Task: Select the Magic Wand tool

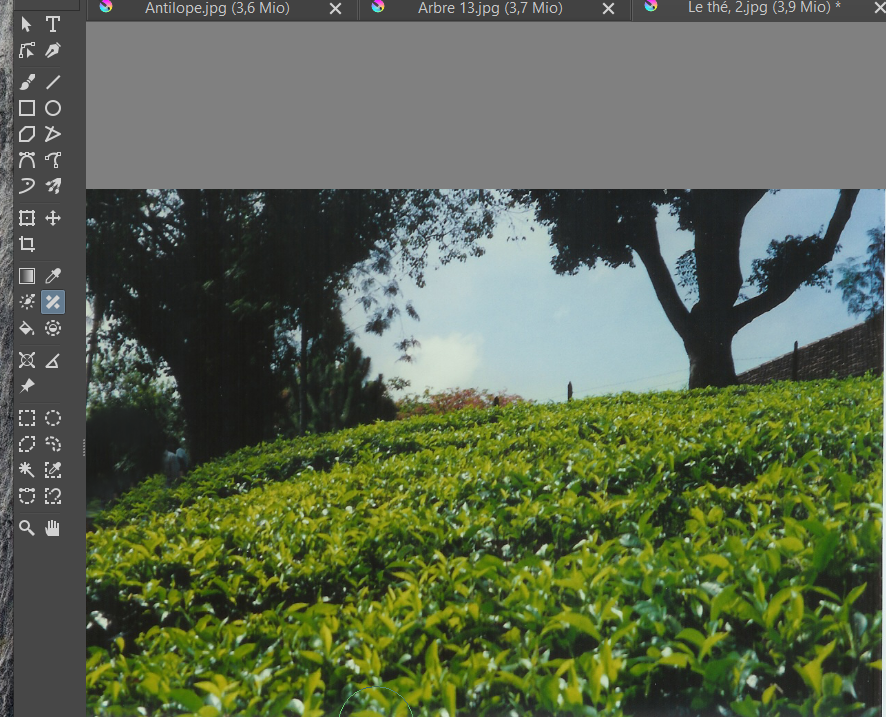Action: point(27,470)
